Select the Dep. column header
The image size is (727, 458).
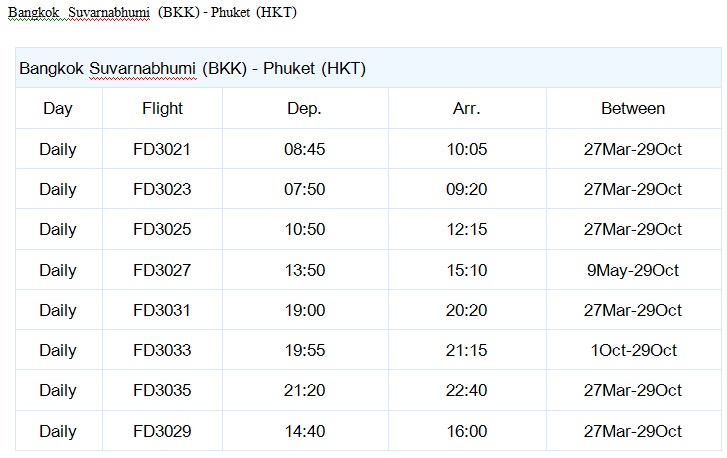click(x=305, y=108)
